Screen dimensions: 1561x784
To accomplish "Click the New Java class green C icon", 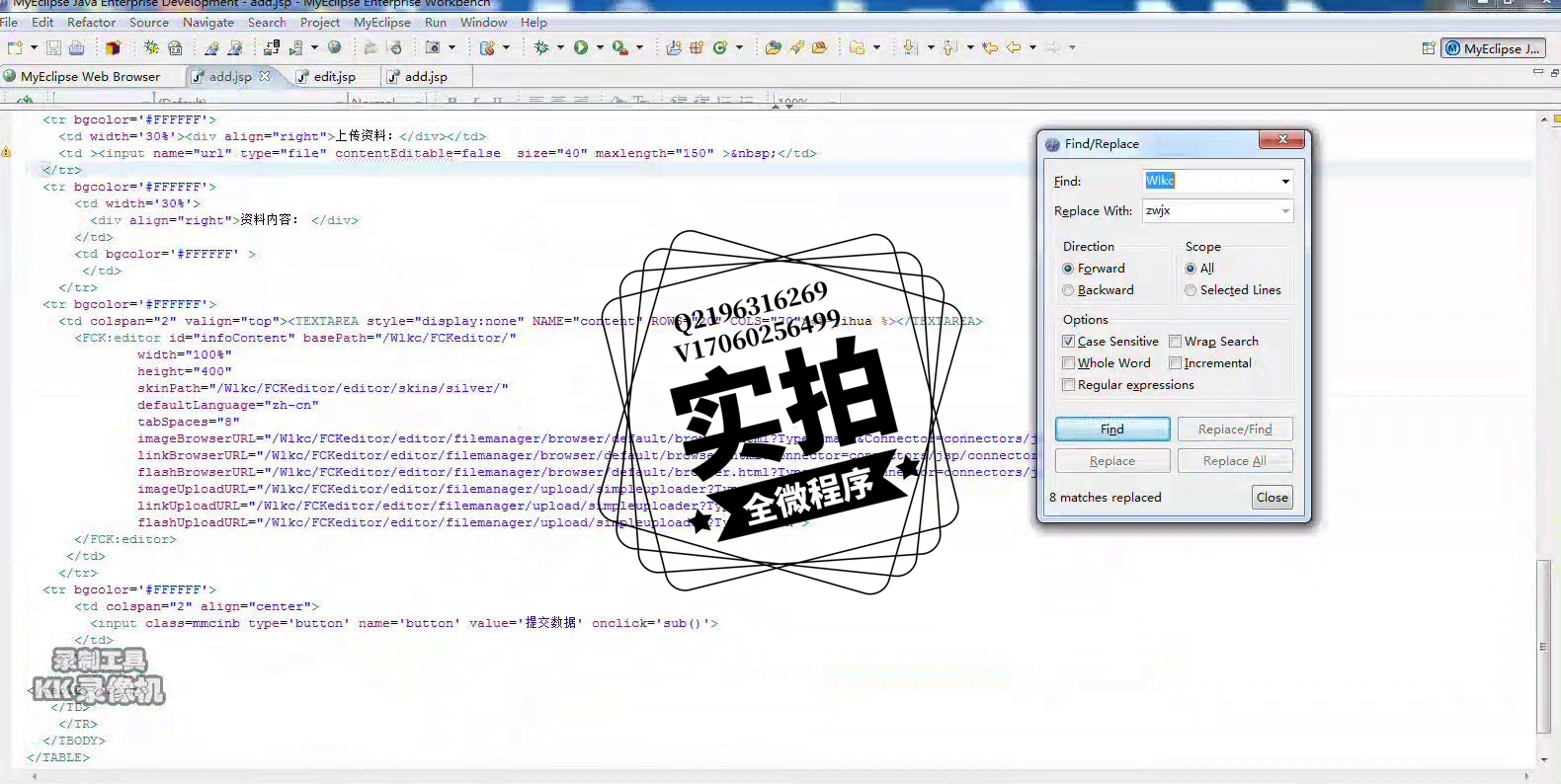I will [720, 47].
